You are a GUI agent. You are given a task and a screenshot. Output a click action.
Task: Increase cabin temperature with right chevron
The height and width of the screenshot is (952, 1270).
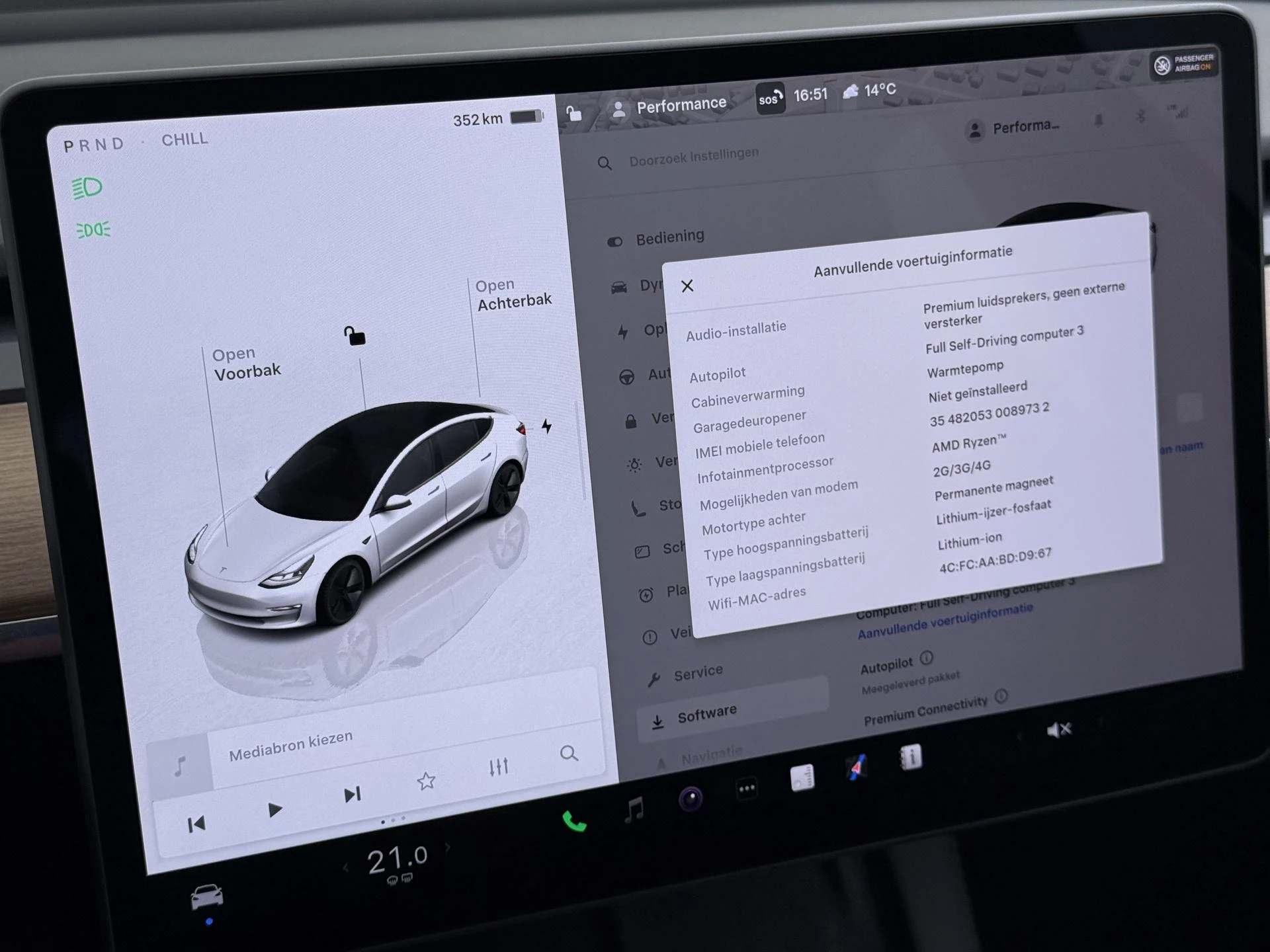[448, 847]
